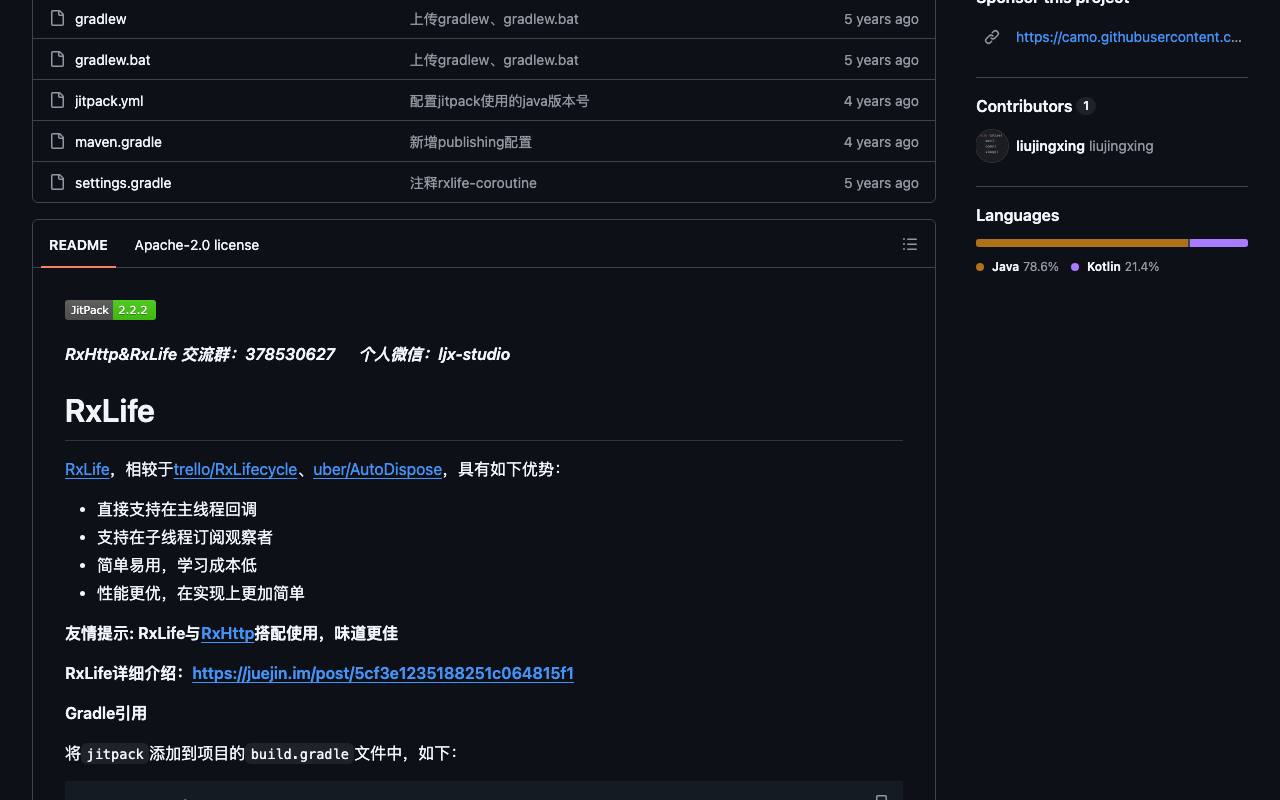Open the jitpack.yml file

click(x=109, y=101)
